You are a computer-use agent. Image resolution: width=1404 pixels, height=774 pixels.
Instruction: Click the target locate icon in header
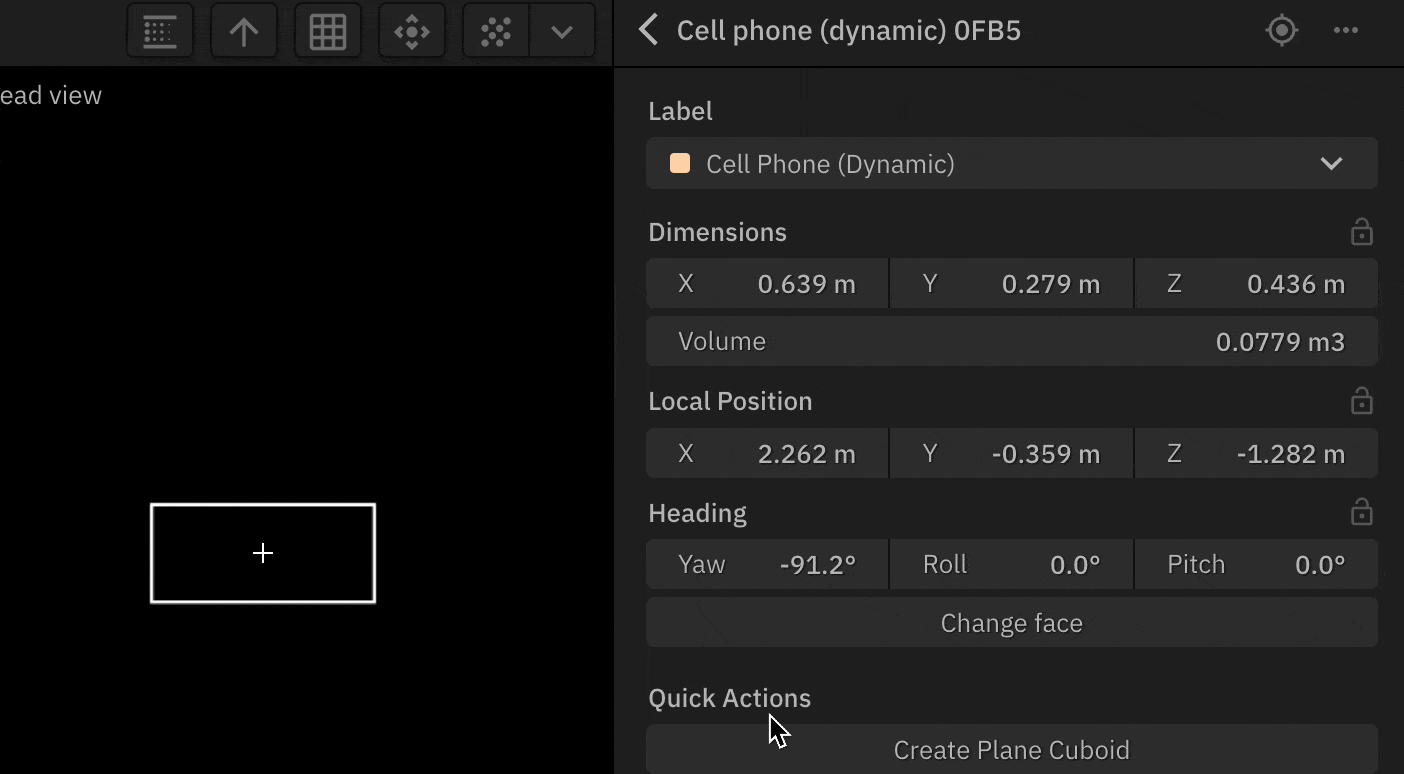(x=1281, y=30)
